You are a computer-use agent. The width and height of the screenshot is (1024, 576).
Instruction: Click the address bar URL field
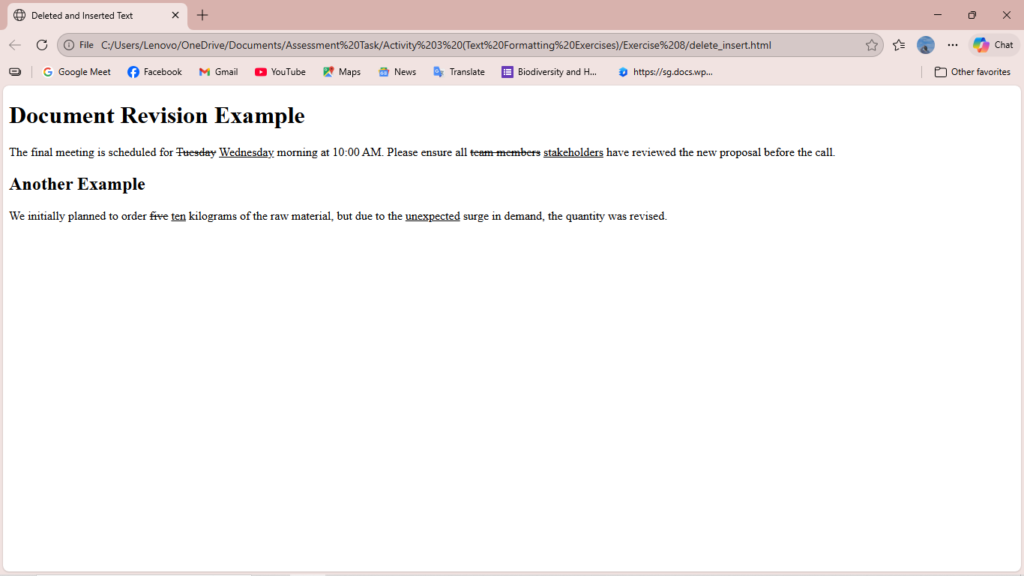pos(450,45)
